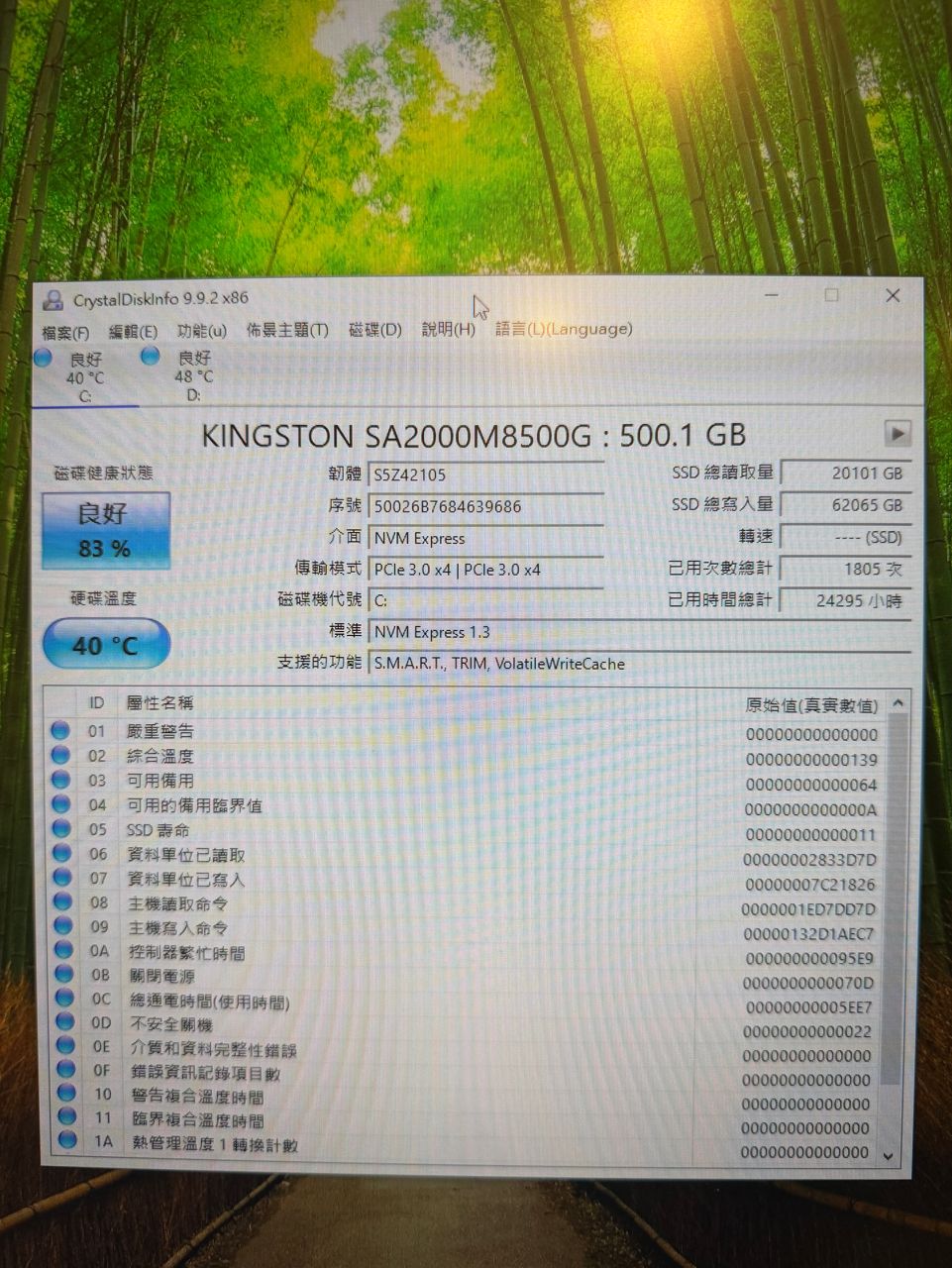
Task: Open the 檔案(F) menu
Action: [65, 333]
